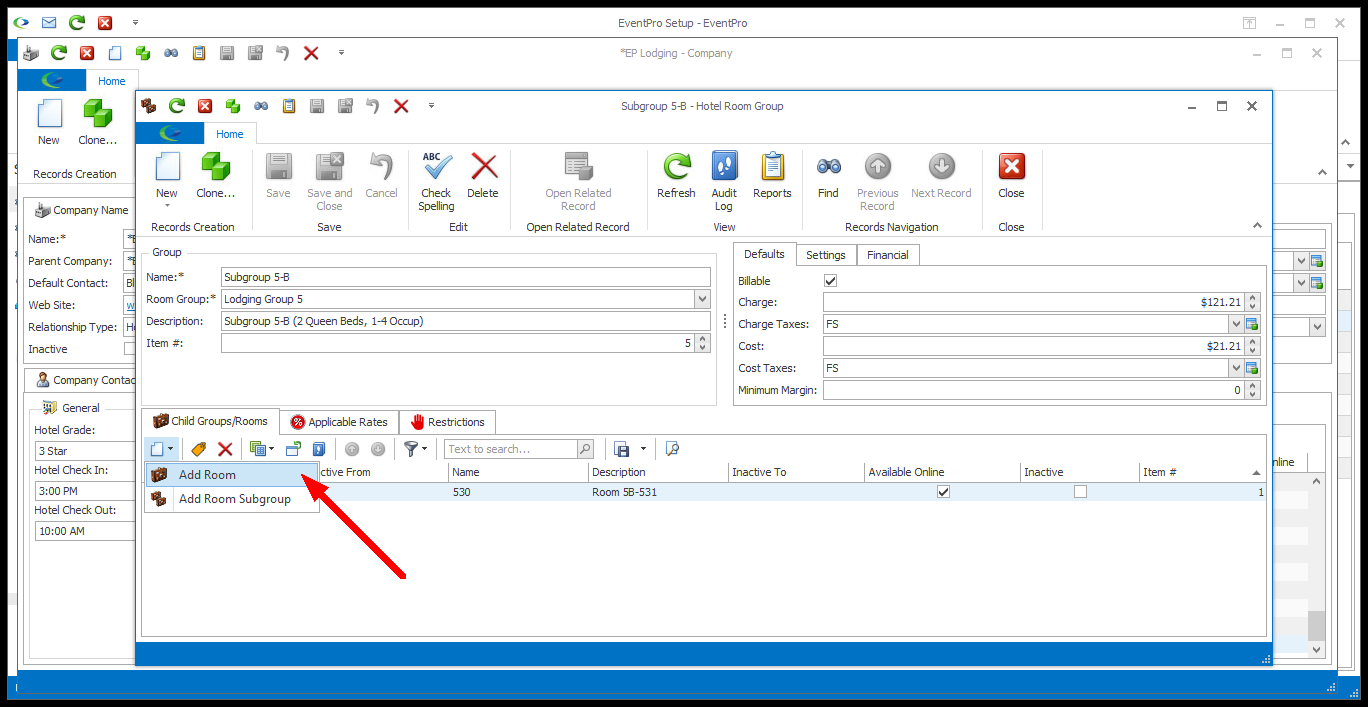Click Home tab in EP Lodging Company window

(x=112, y=81)
